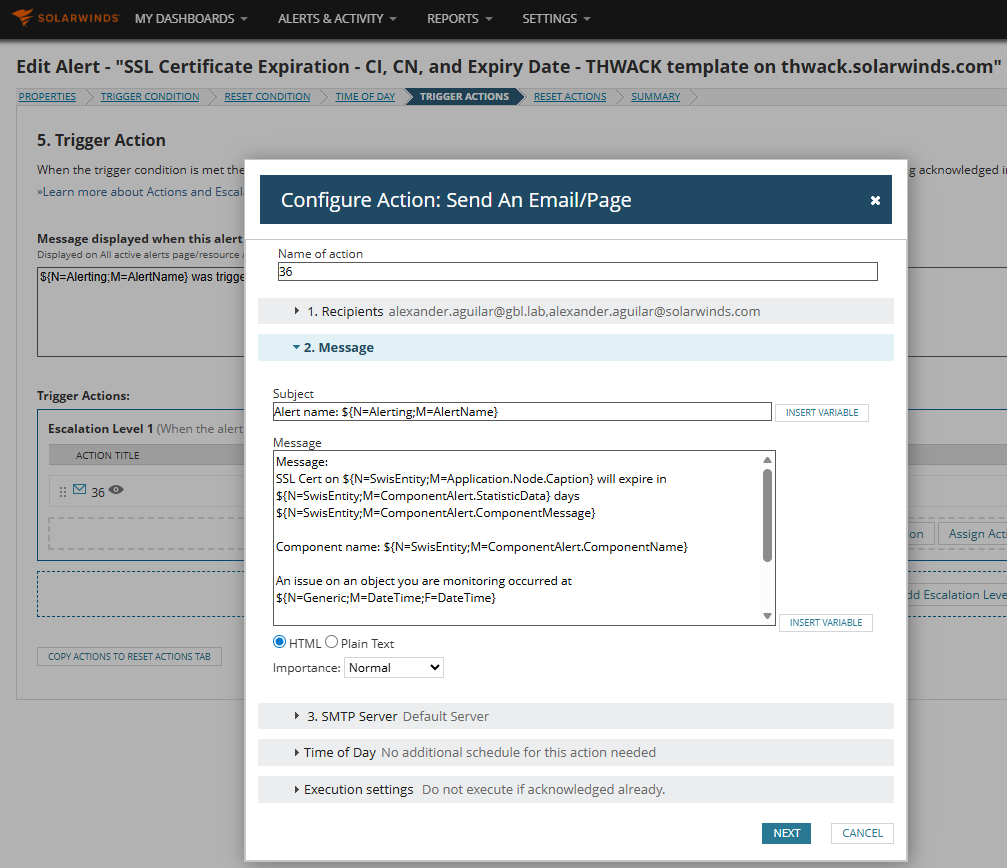Image resolution: width=1007 pixels, height=868 pixels.
Task: Expand the 1. Recipients section
Action: (575, 311)
